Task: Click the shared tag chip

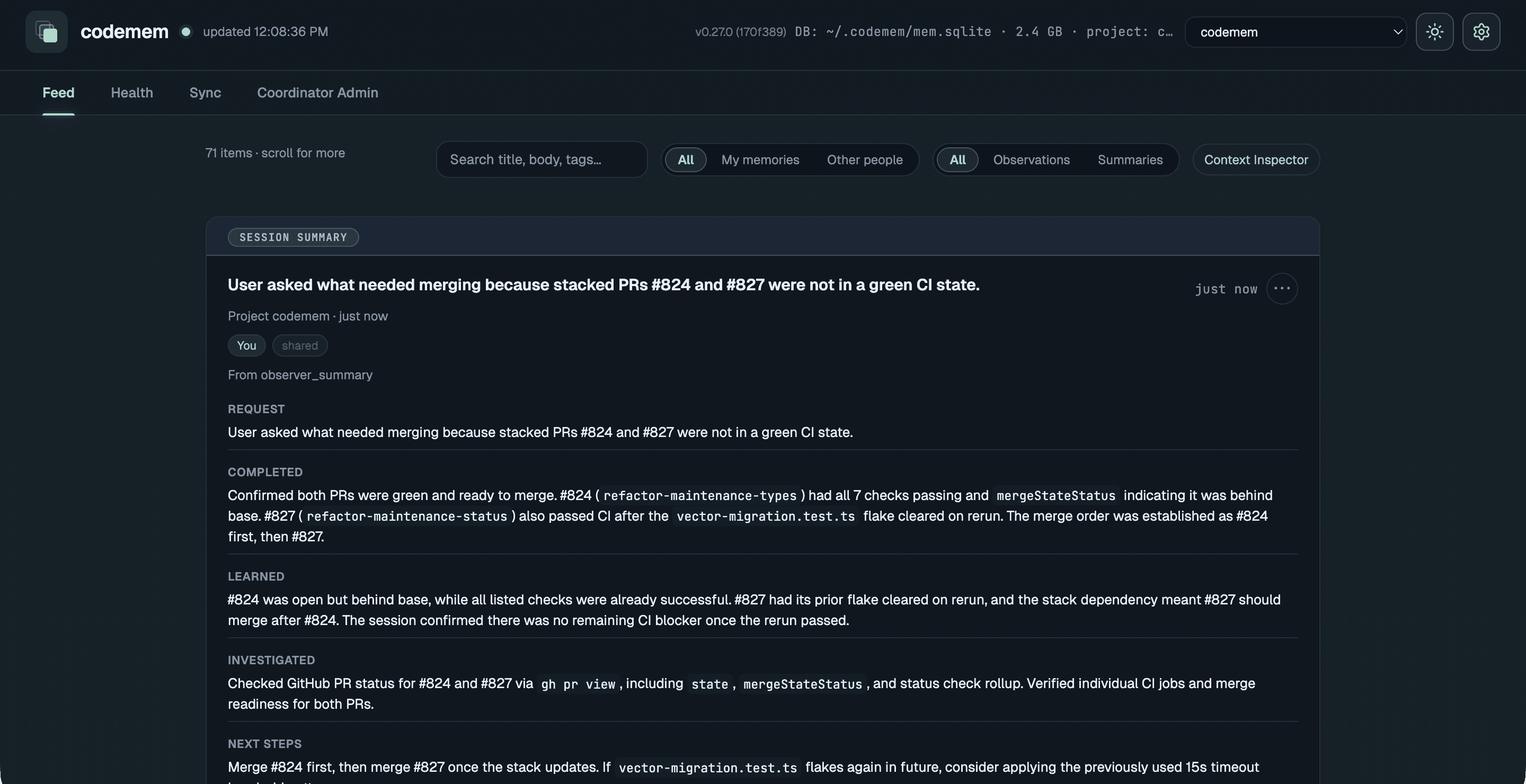Action: point(300,345)
